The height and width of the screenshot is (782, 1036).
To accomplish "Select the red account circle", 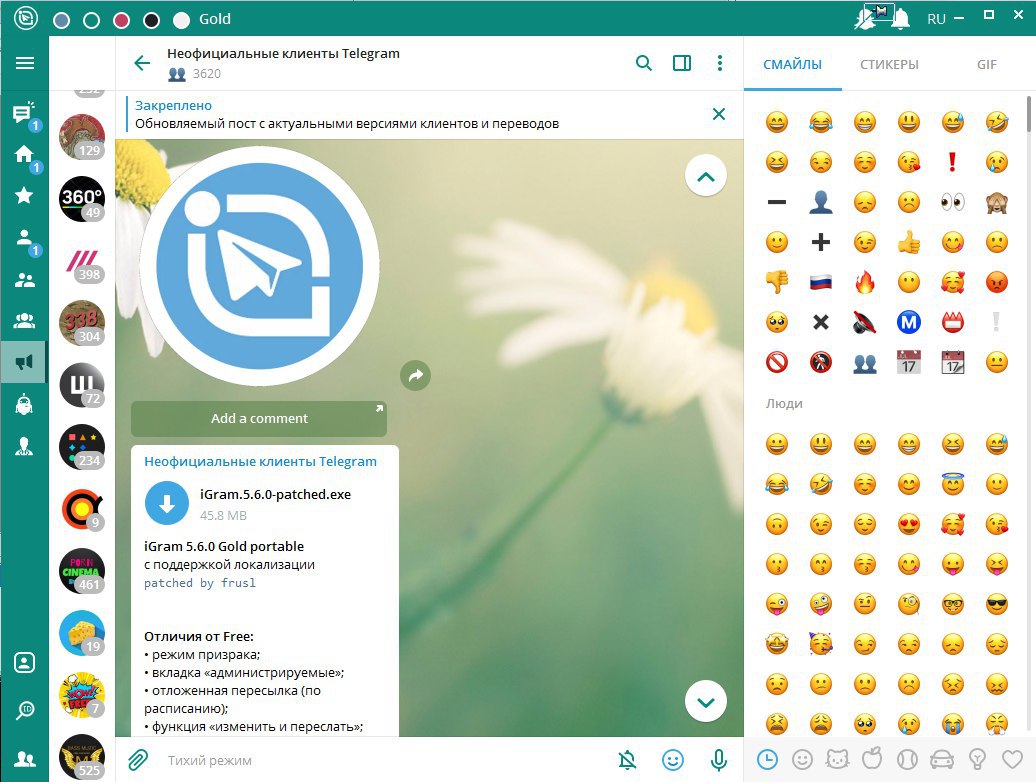I will tap(122, 20).
